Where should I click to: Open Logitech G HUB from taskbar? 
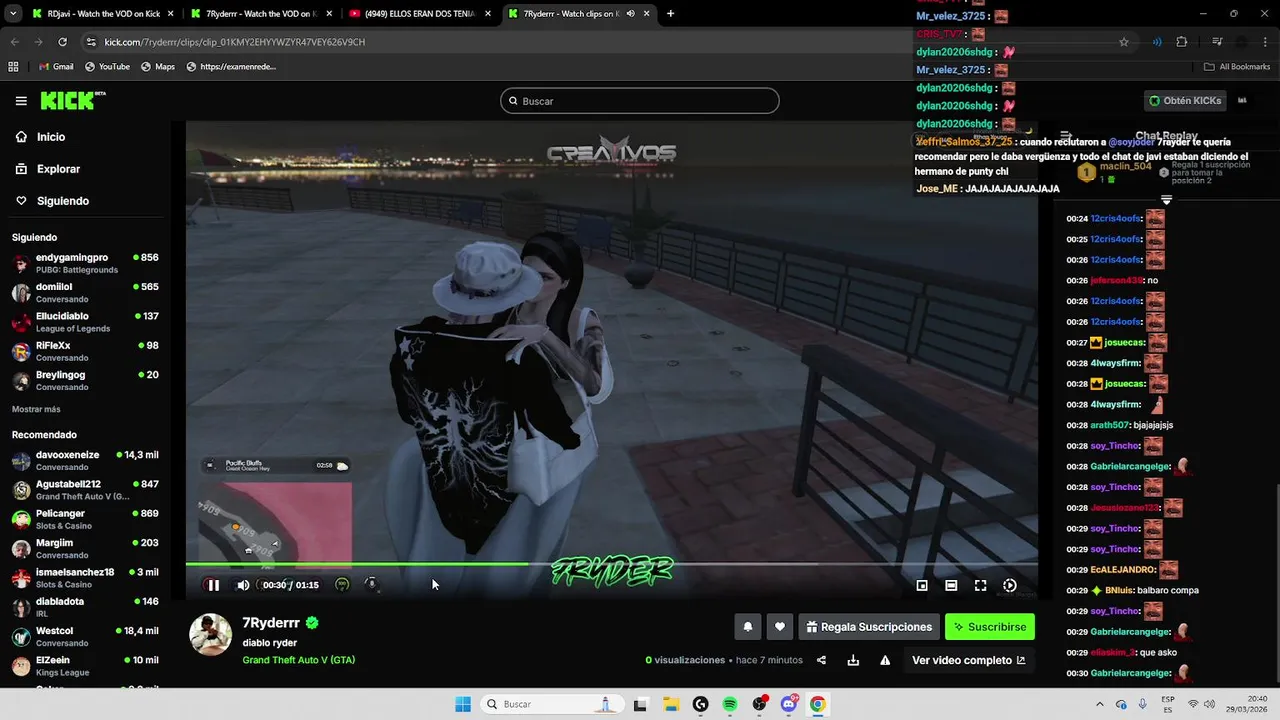coord(700,704)
